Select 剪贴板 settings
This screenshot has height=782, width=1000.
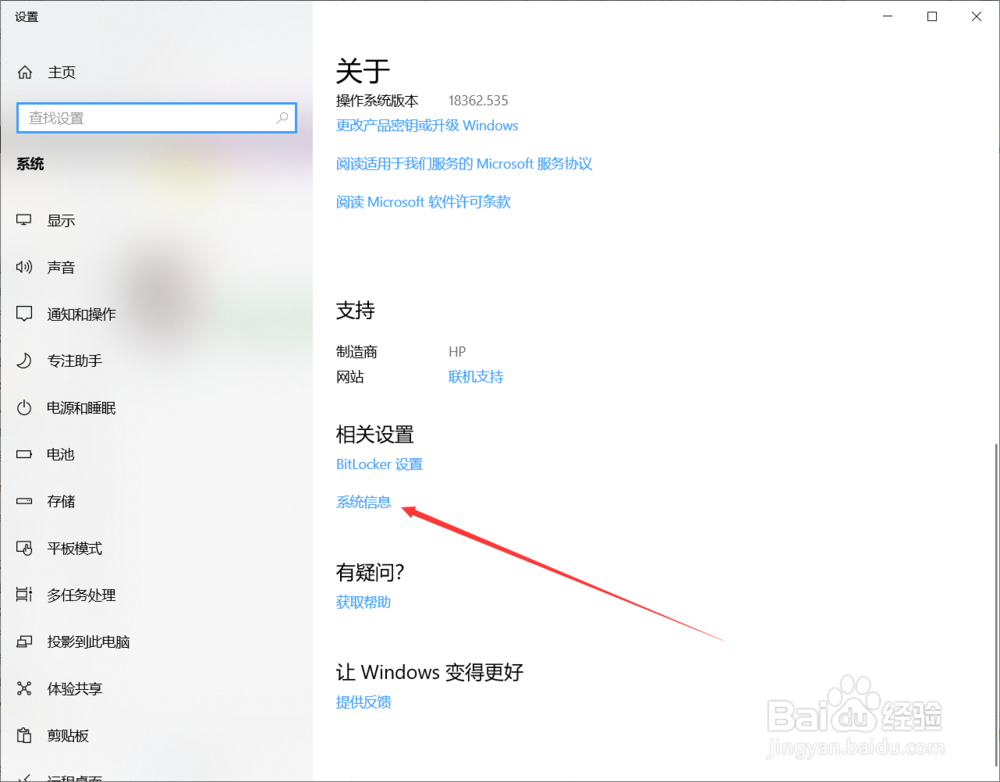pyautogui.click(x=68, y=735)
